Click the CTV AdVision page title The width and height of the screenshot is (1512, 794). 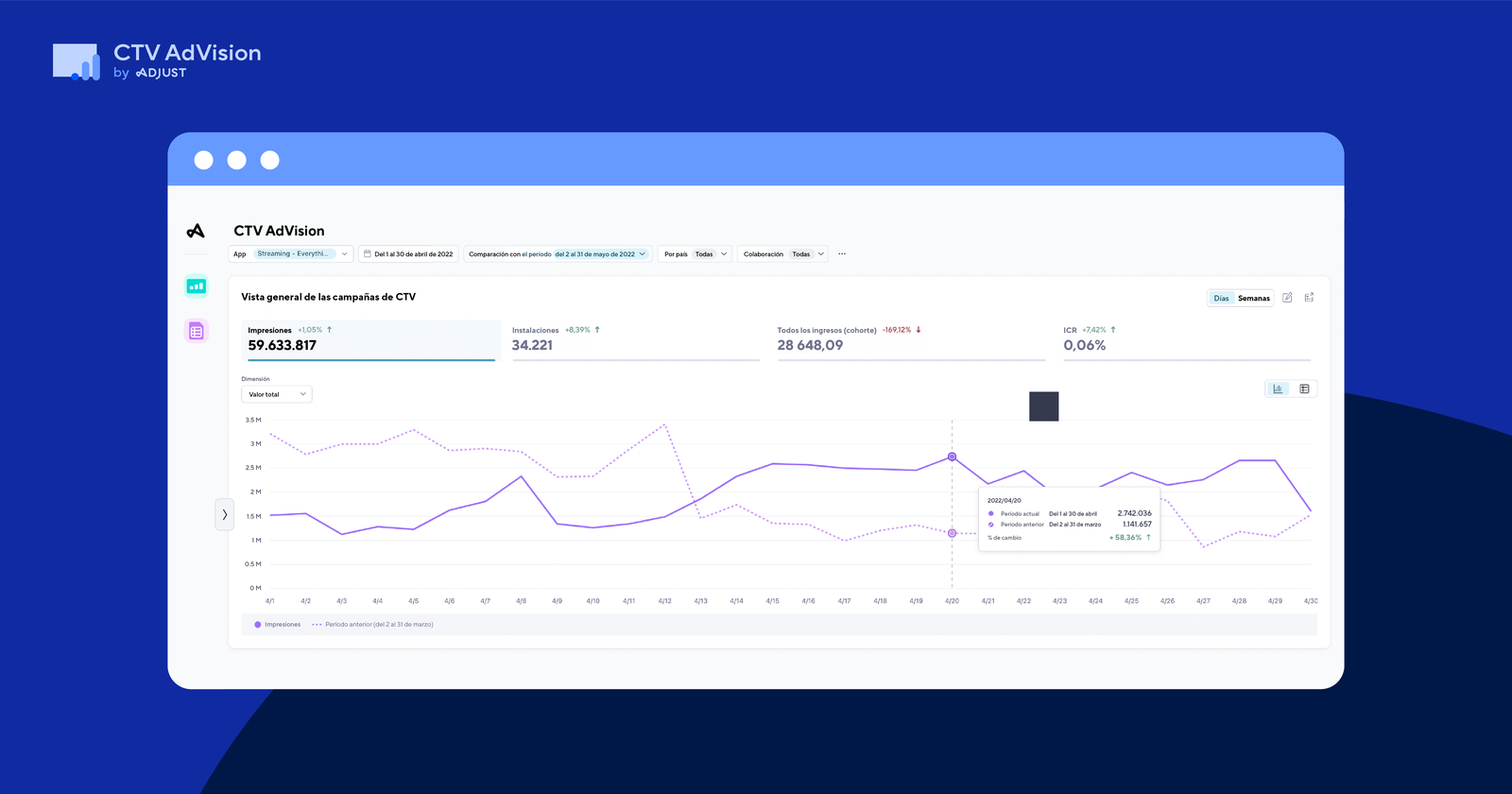[x=279, y=231]
